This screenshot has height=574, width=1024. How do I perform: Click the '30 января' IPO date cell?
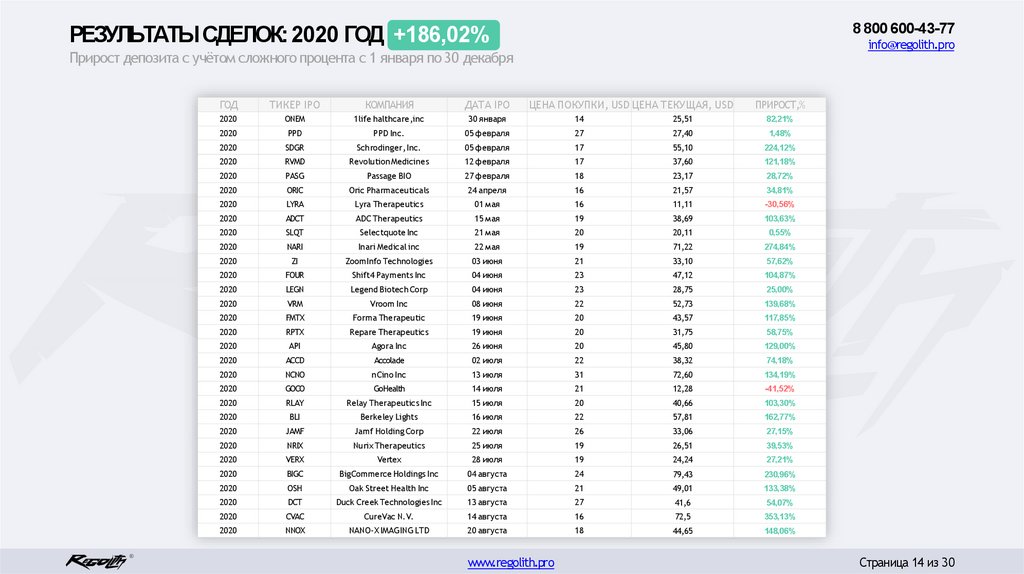[x=487, y=119]
